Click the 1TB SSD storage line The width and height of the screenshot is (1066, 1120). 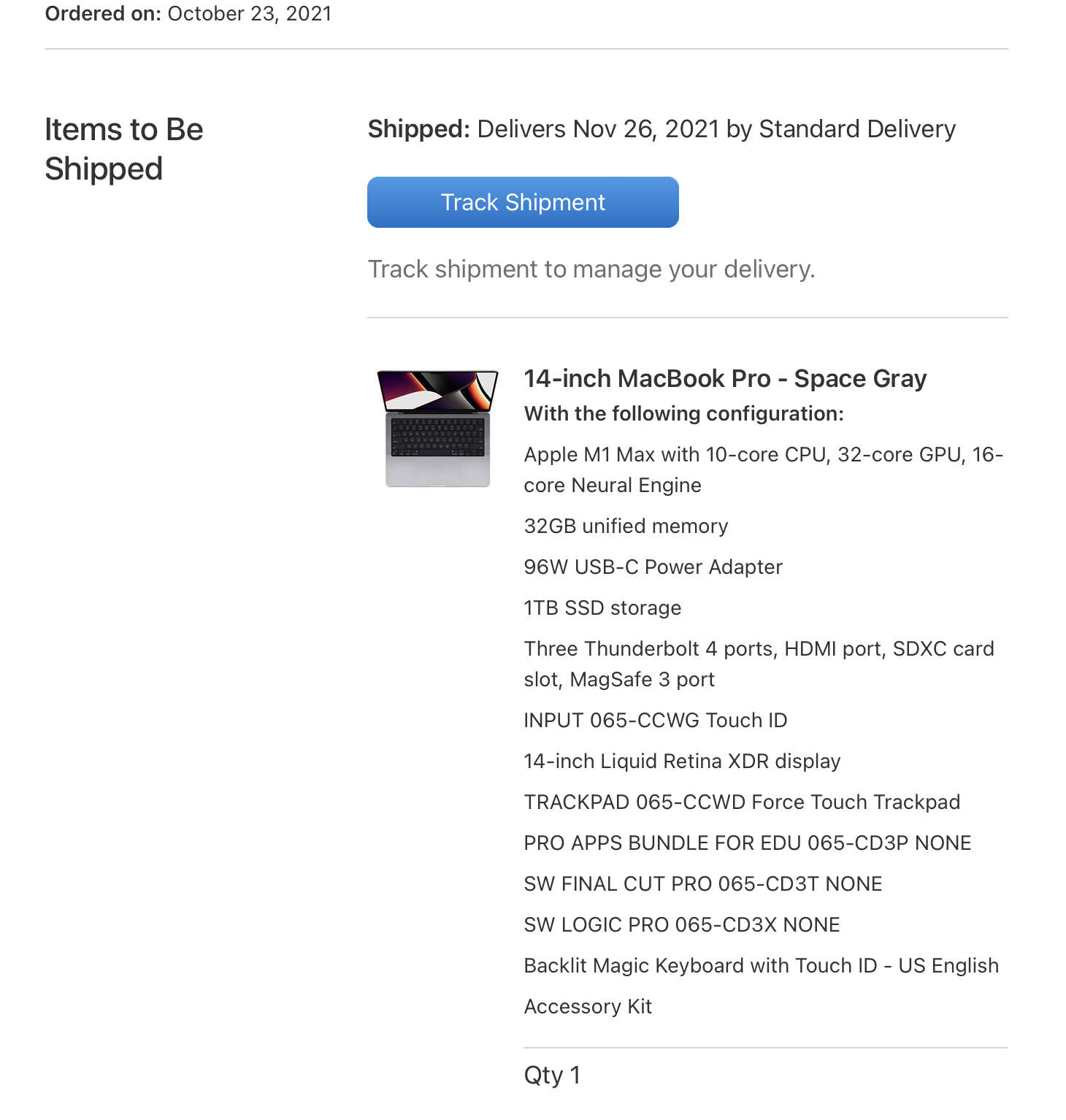(x=602, y=608)
